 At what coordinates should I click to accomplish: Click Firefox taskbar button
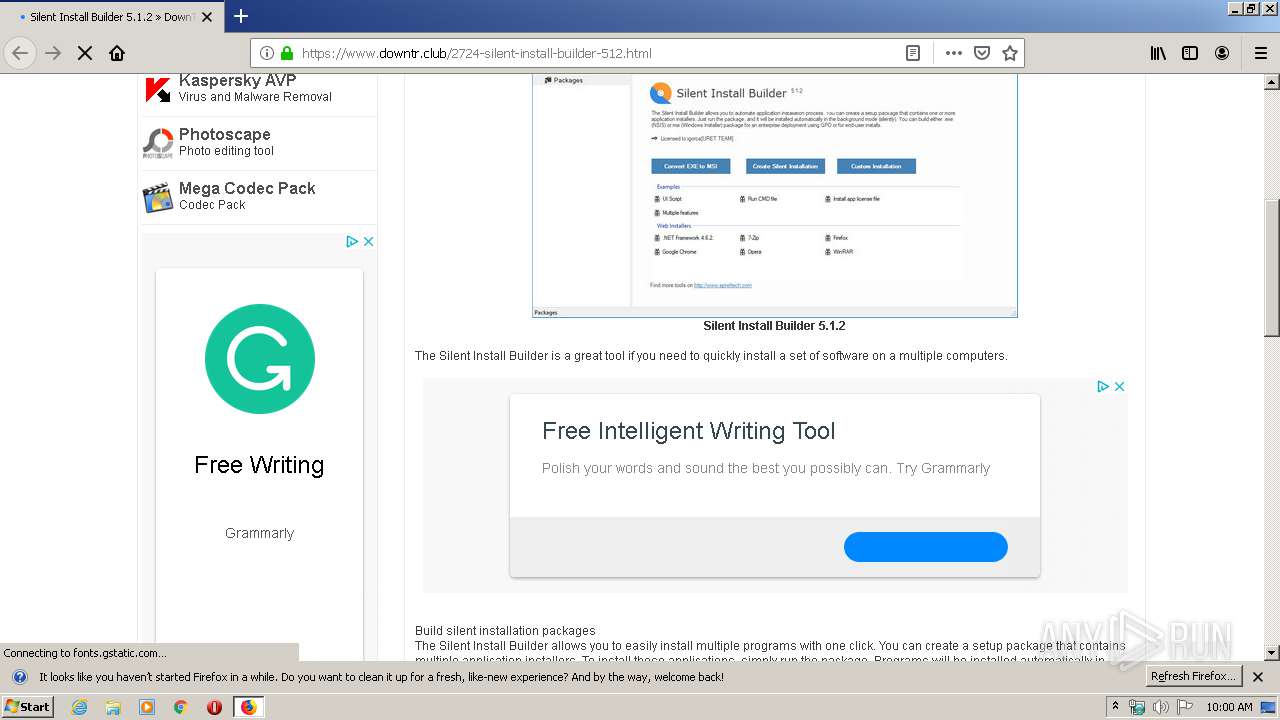point(248,707)
